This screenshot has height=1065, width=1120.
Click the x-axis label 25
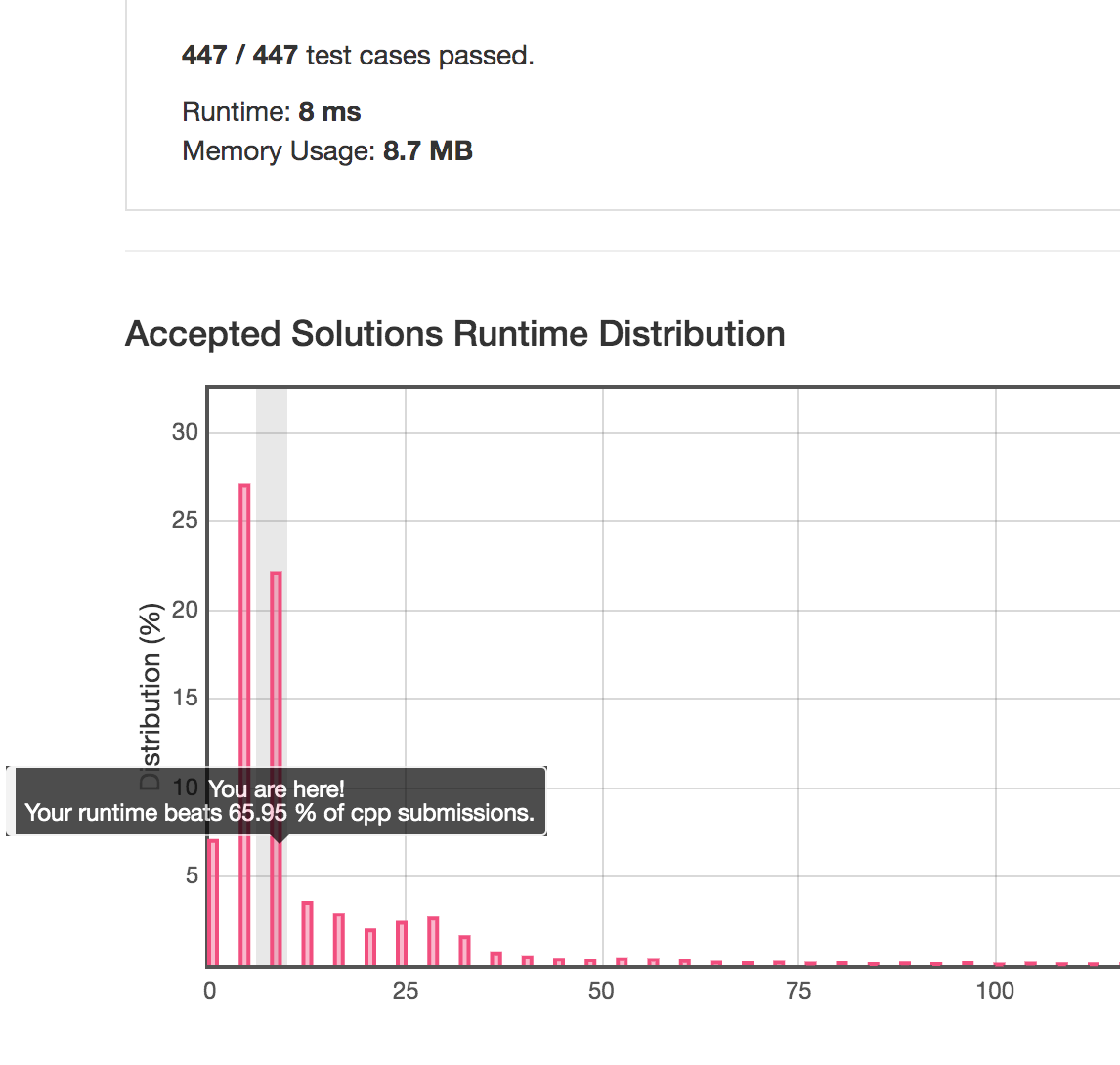(406, 991)
